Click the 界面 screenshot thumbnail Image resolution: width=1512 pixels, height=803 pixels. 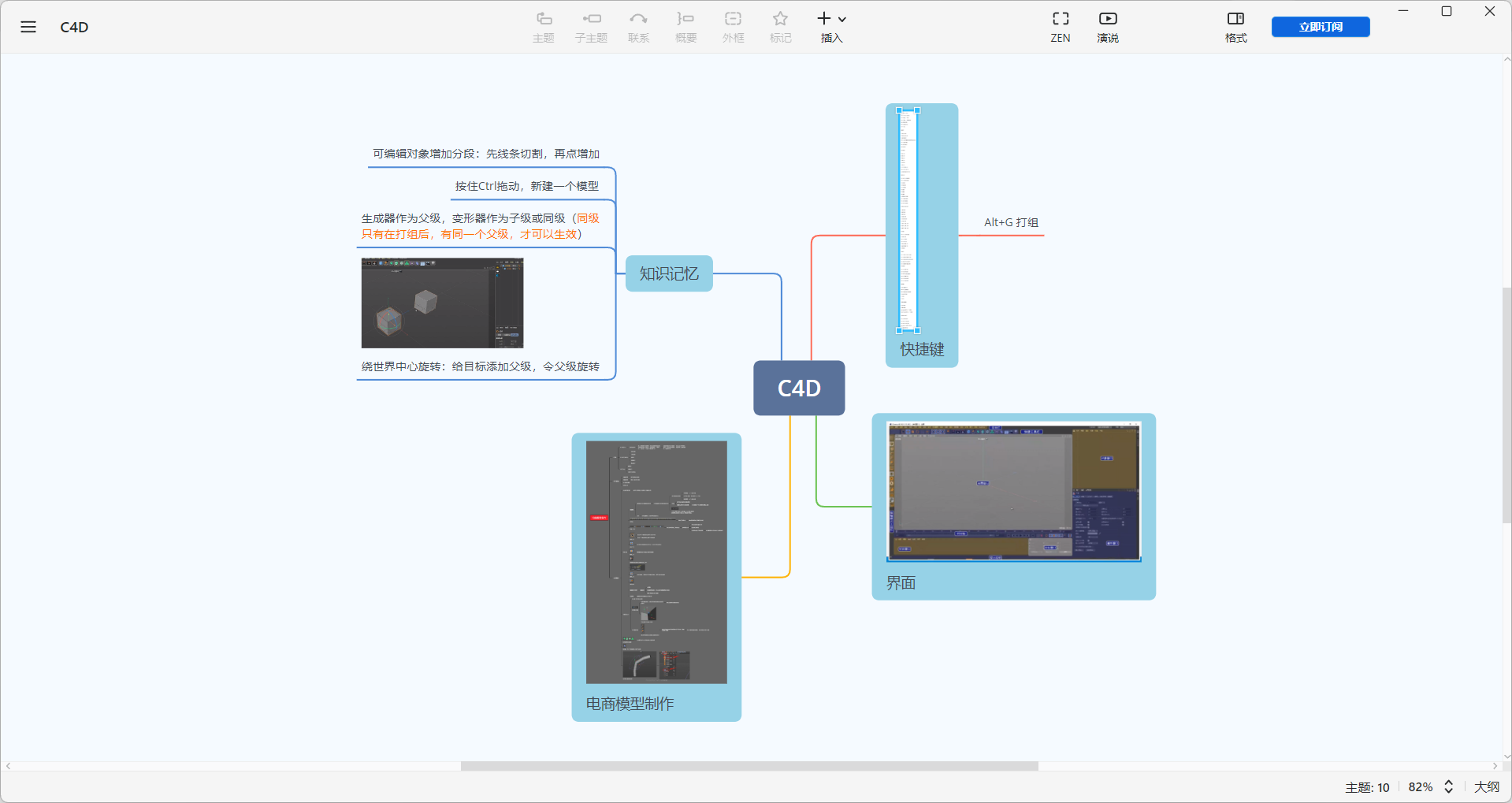(x=1013, y=490)
